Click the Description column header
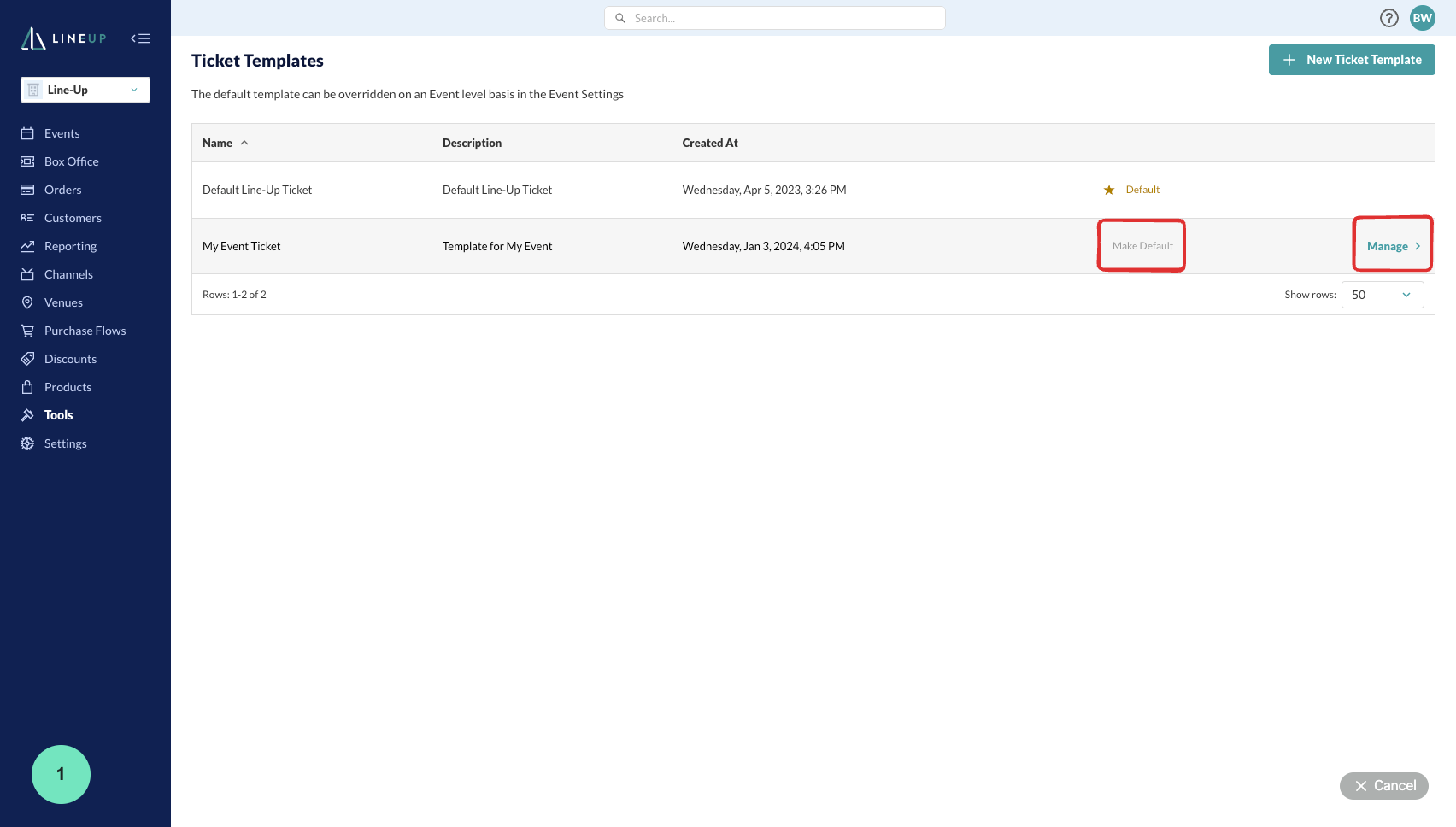Screen dimensions: 1456x827 (x=472, y=143)
